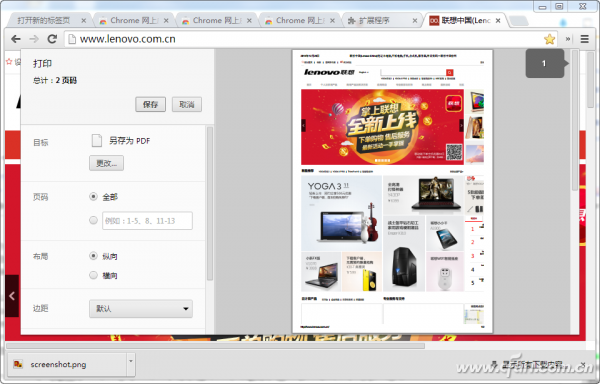600x384 pixels.
Task: Go back with the browser back arrow
Action: coord(16,39)
